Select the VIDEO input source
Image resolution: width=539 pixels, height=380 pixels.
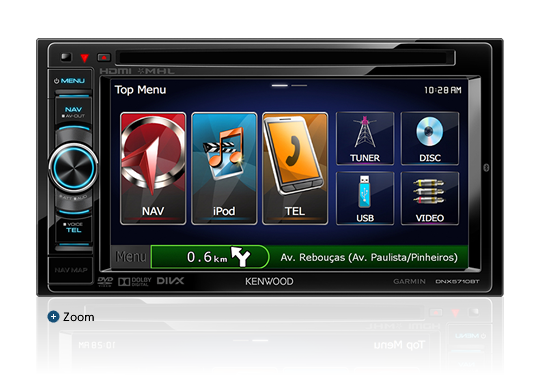click(x=430, y=198)
